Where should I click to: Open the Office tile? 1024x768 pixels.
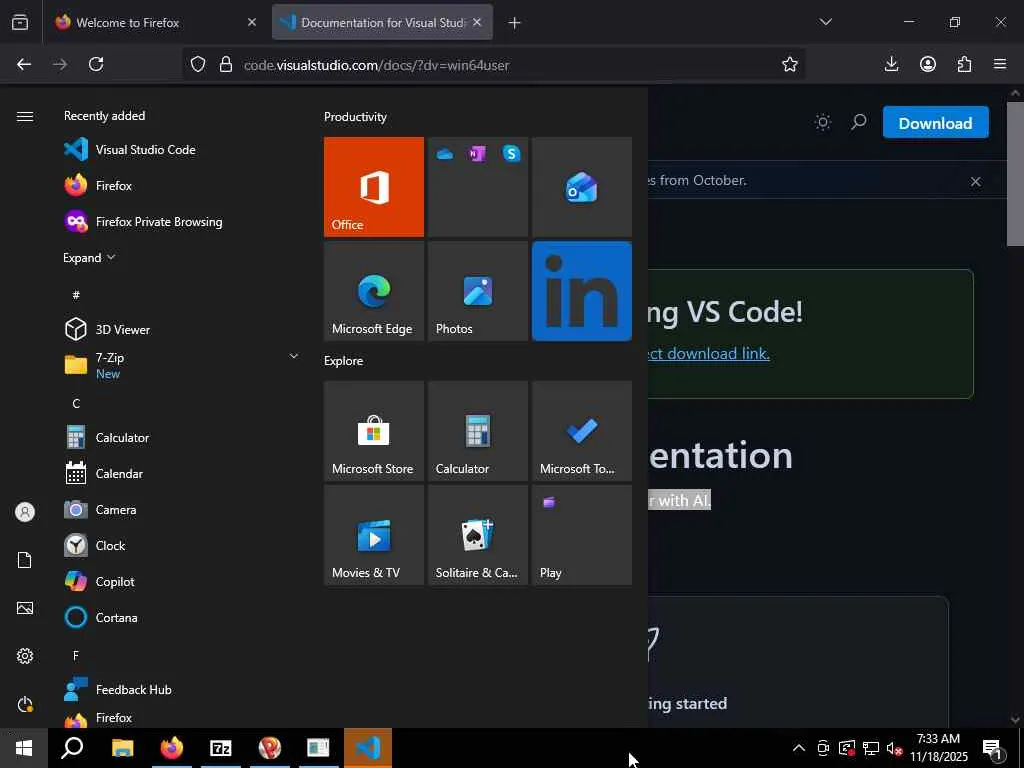(374, 187)
